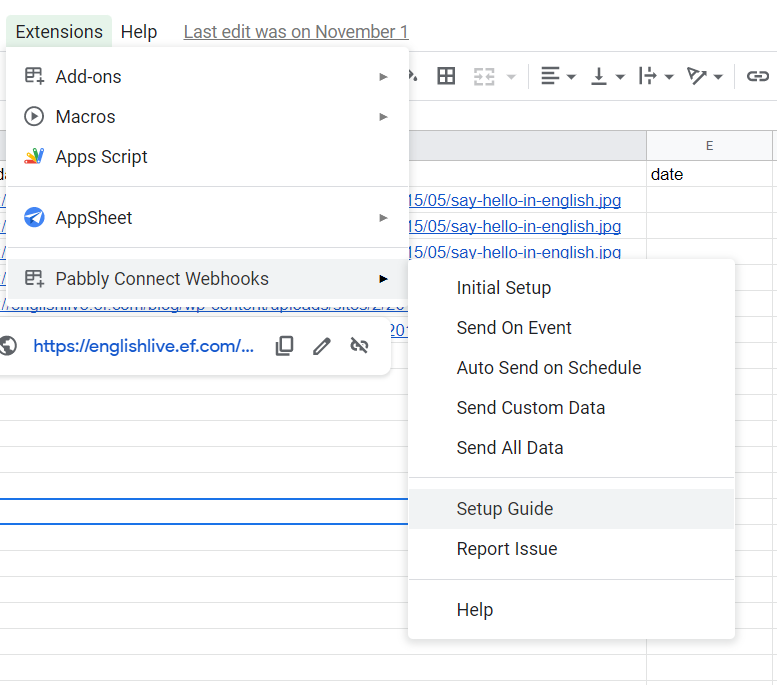Viewport: 777px width, 685px height.
Task: Expand the Pabbly Connect Webhooks submenu arrow
Action: 383,279
